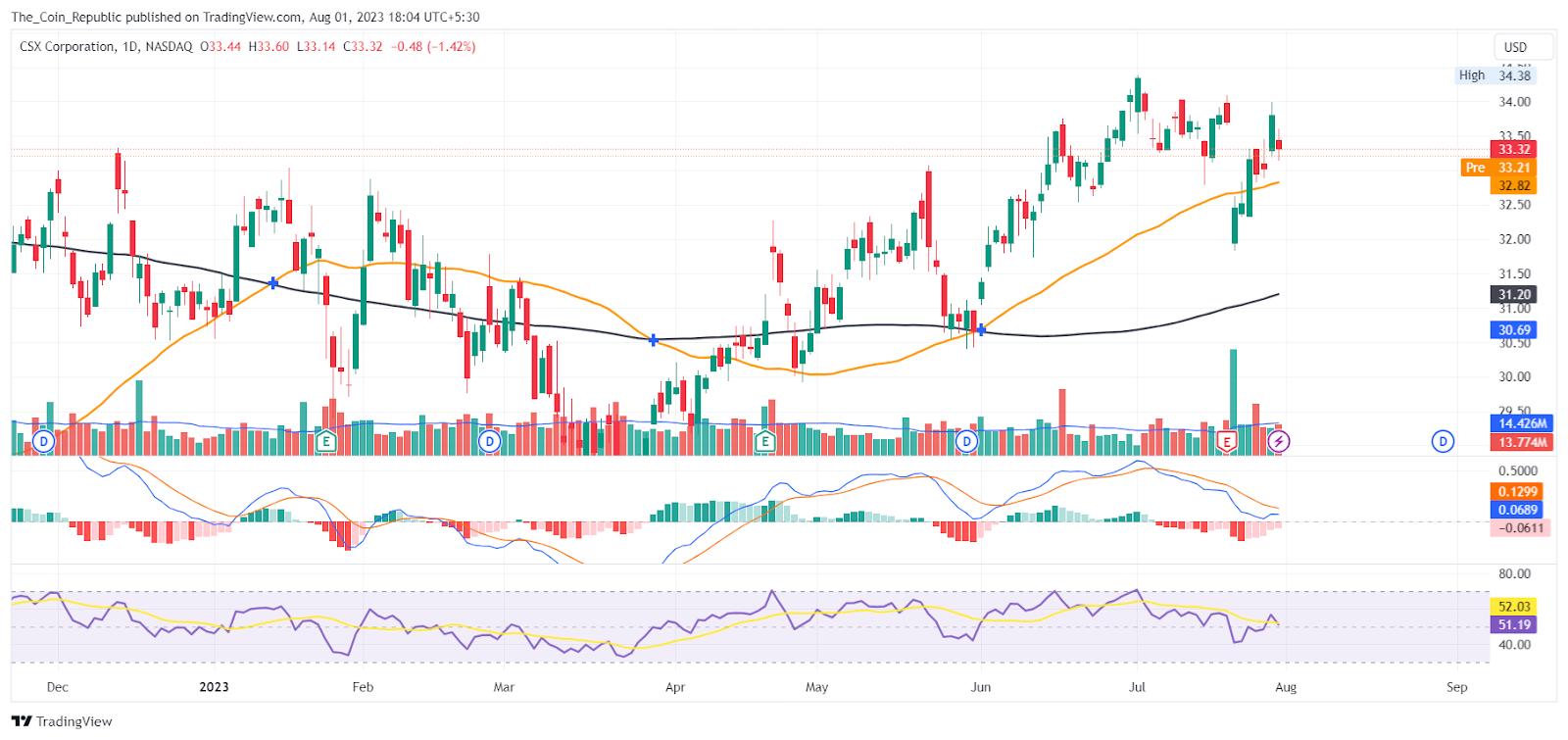Click the blue 0.0689 MACD label
This screenshot has width=1568, height=740.
[x=1517, y=510]
